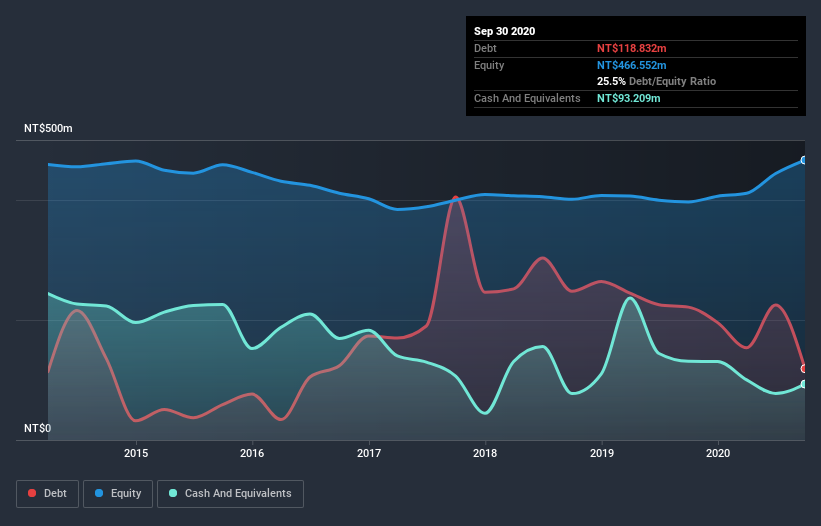Viewport: 821px width, 526px height.
Task: Click the cash peak in early 2019
Action: click(630, 298)
